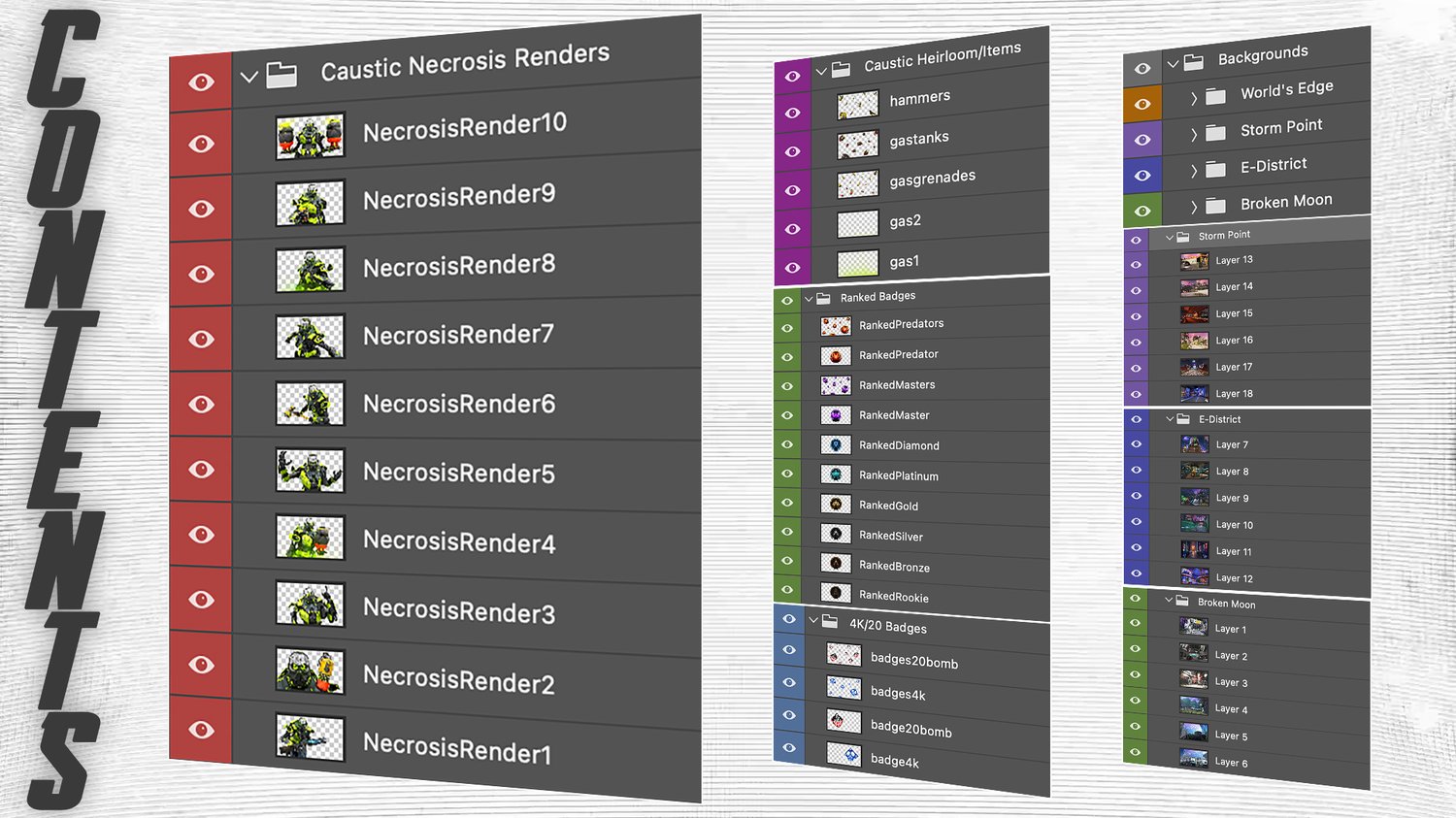Select the Layer 13 thumbnail

(x=1194, y=261)
